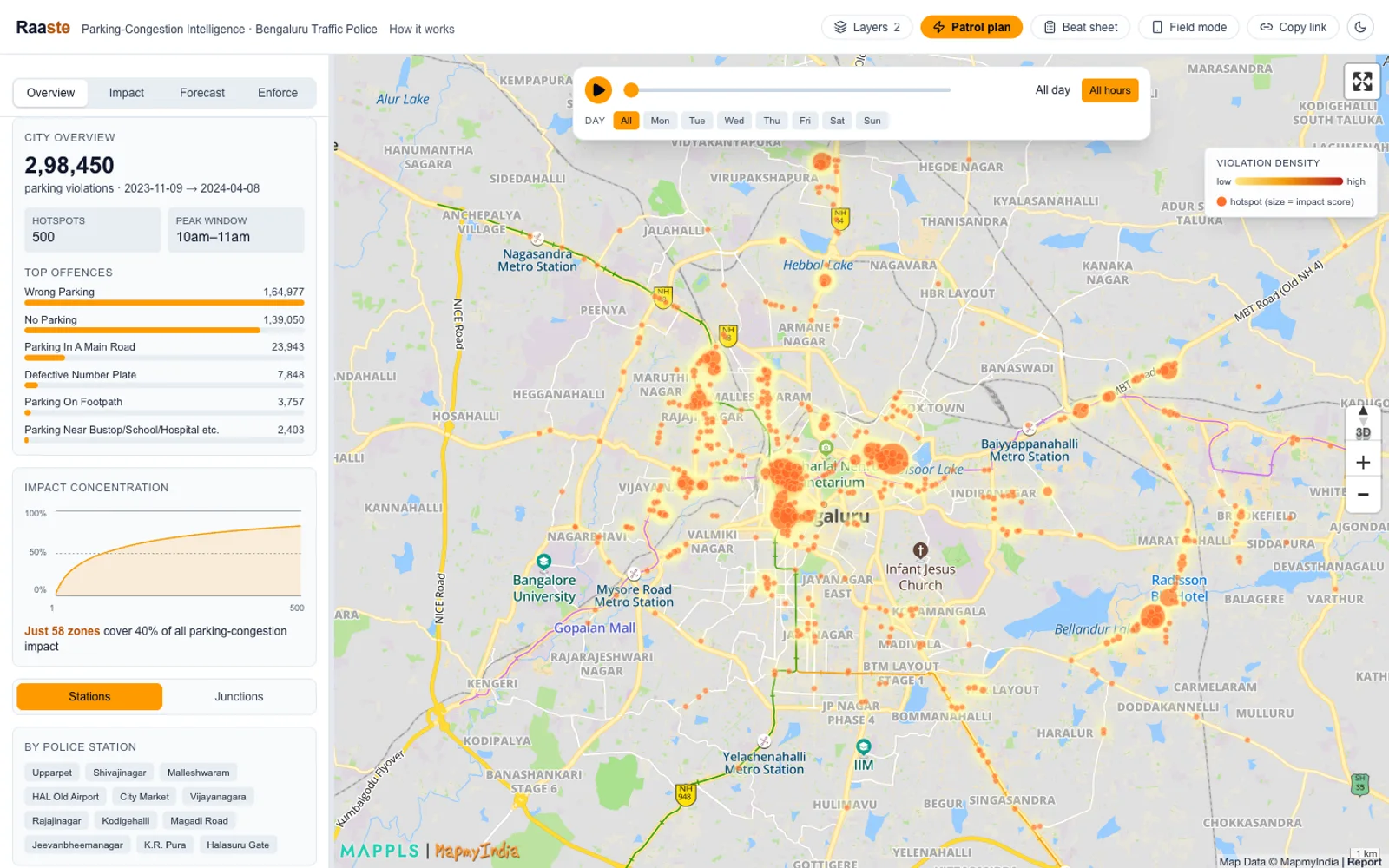Click IIM map marker icon
Screen dimensions: 1389x868
tap(864, 746)
